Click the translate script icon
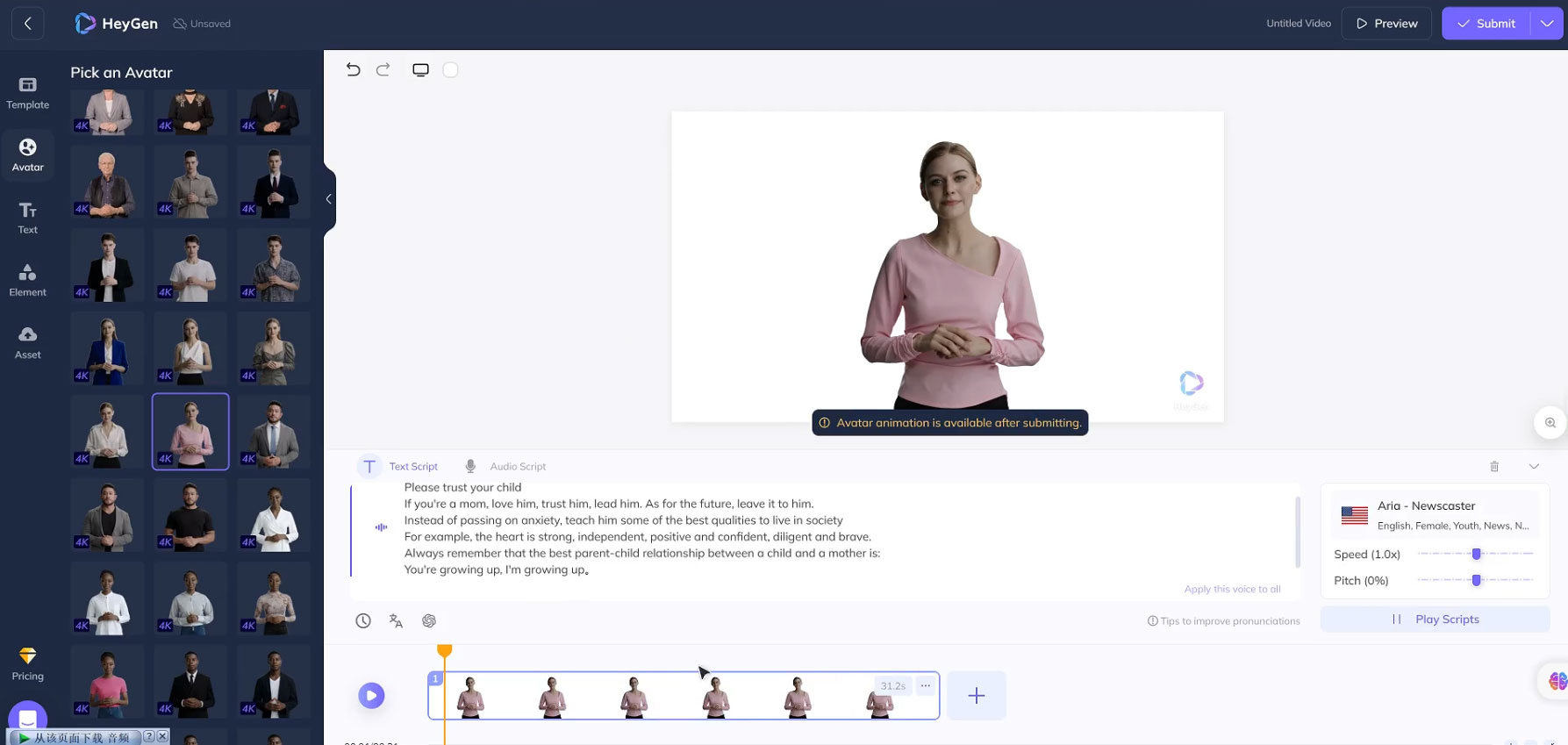1568x745 pixels. 396,621
